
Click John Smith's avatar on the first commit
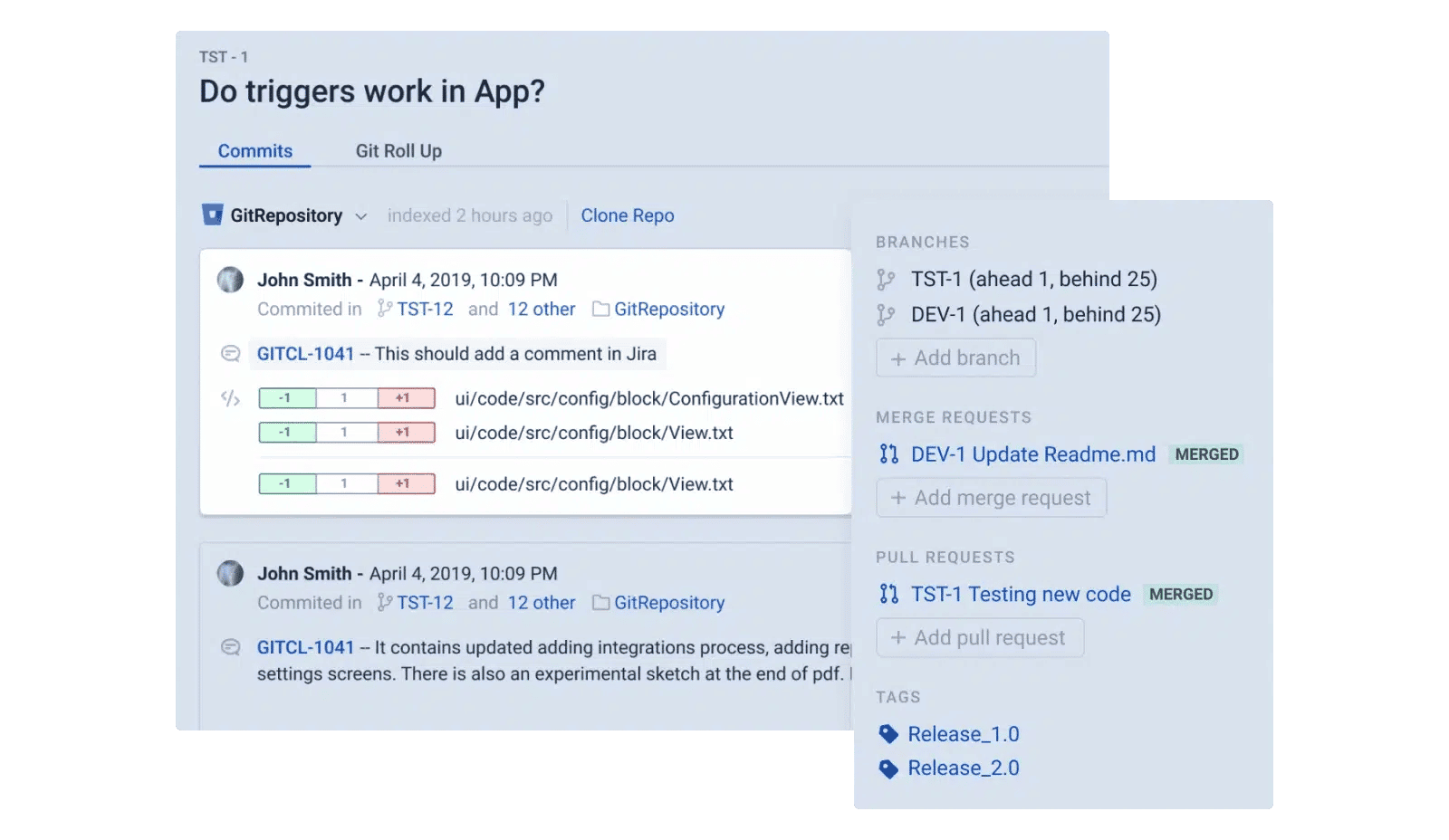[x=230, y=281]
